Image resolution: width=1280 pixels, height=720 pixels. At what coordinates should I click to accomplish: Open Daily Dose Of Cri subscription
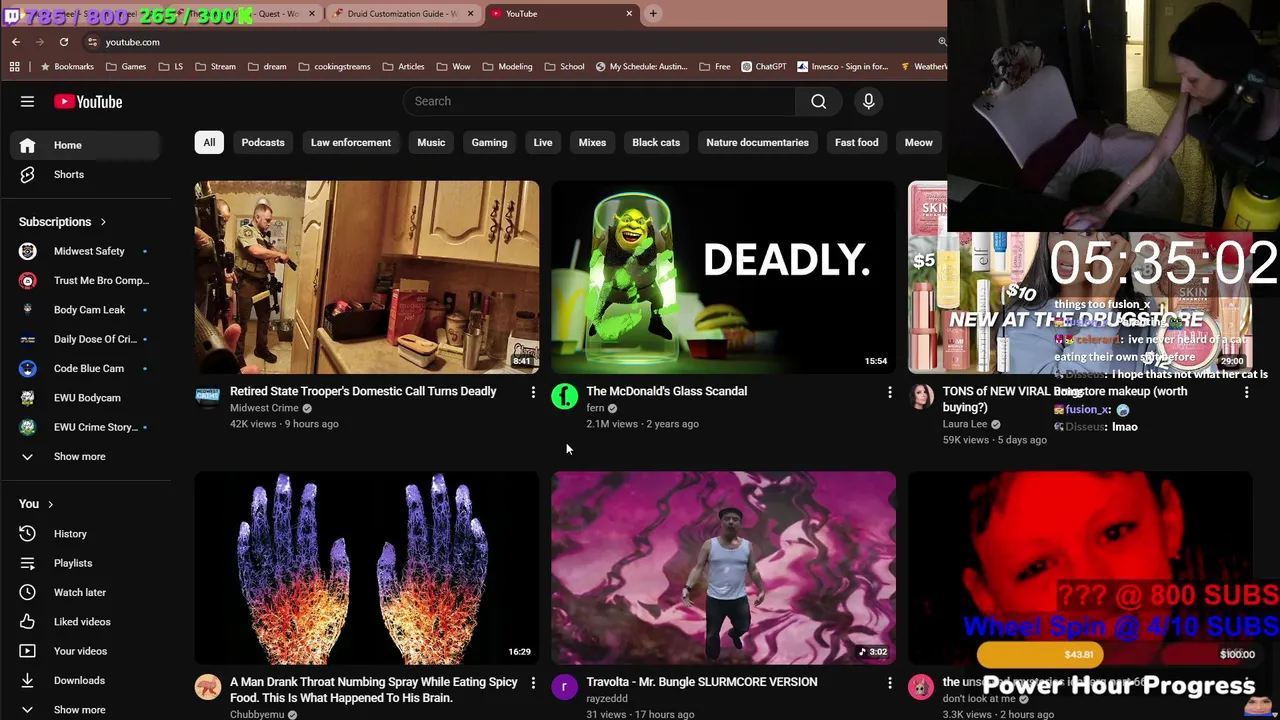85,339
